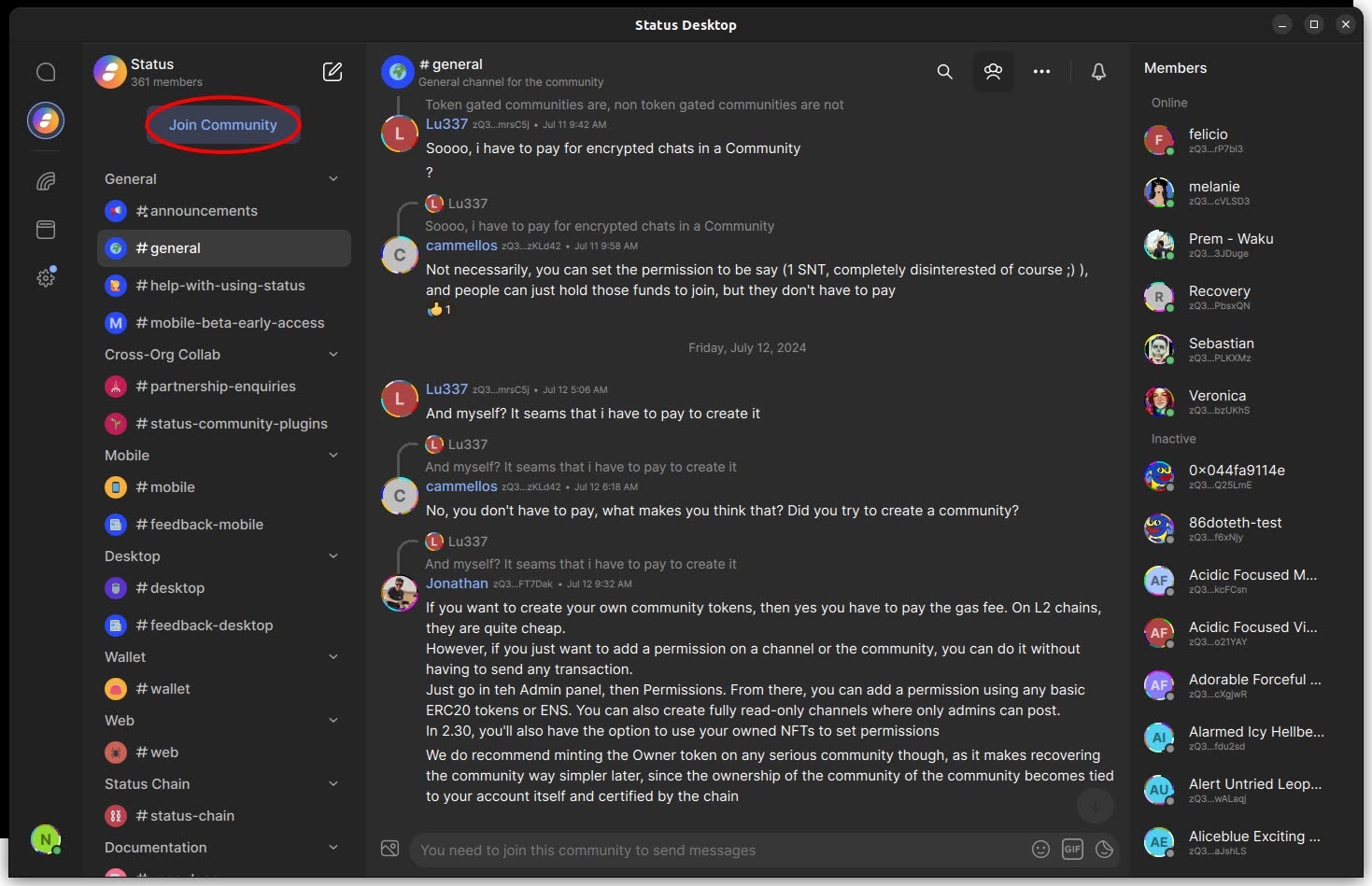Viewport: 1372px width, 886px height.
Task: Jump to latest message with the down arrow
Action: [1096, 805]
